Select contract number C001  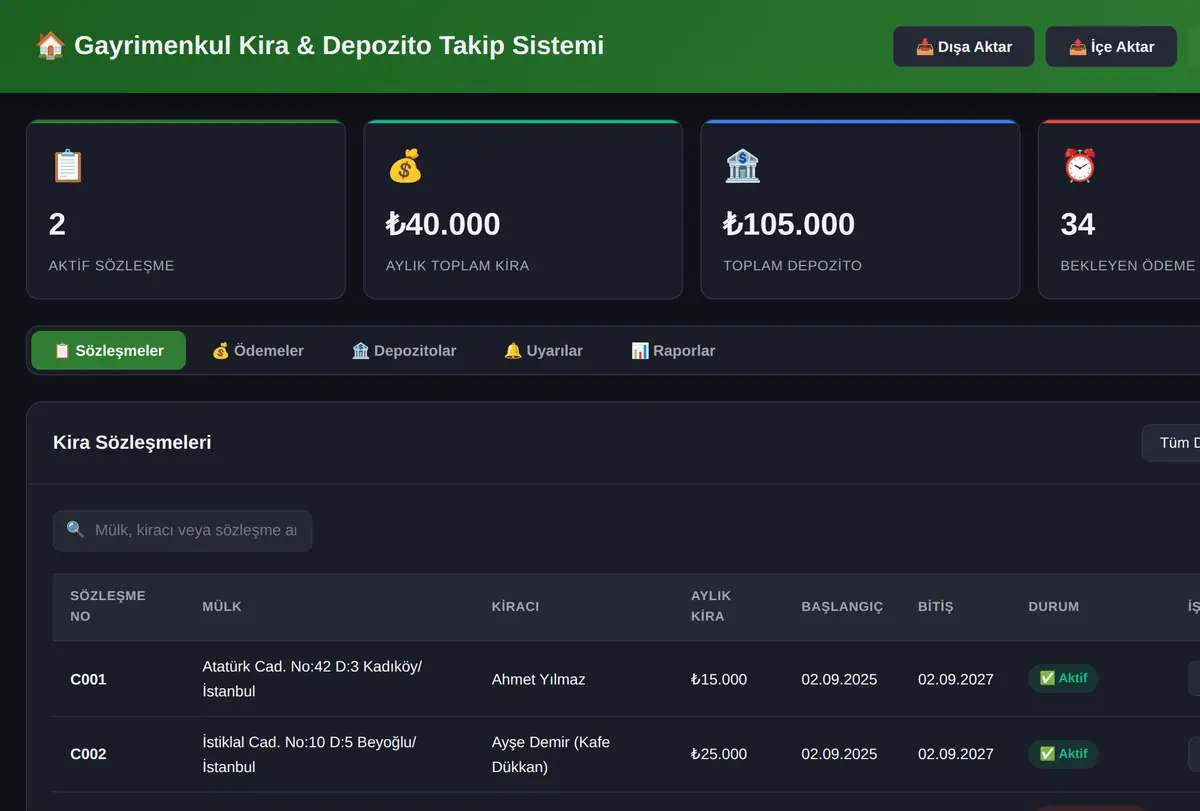(x=88, y=680)
